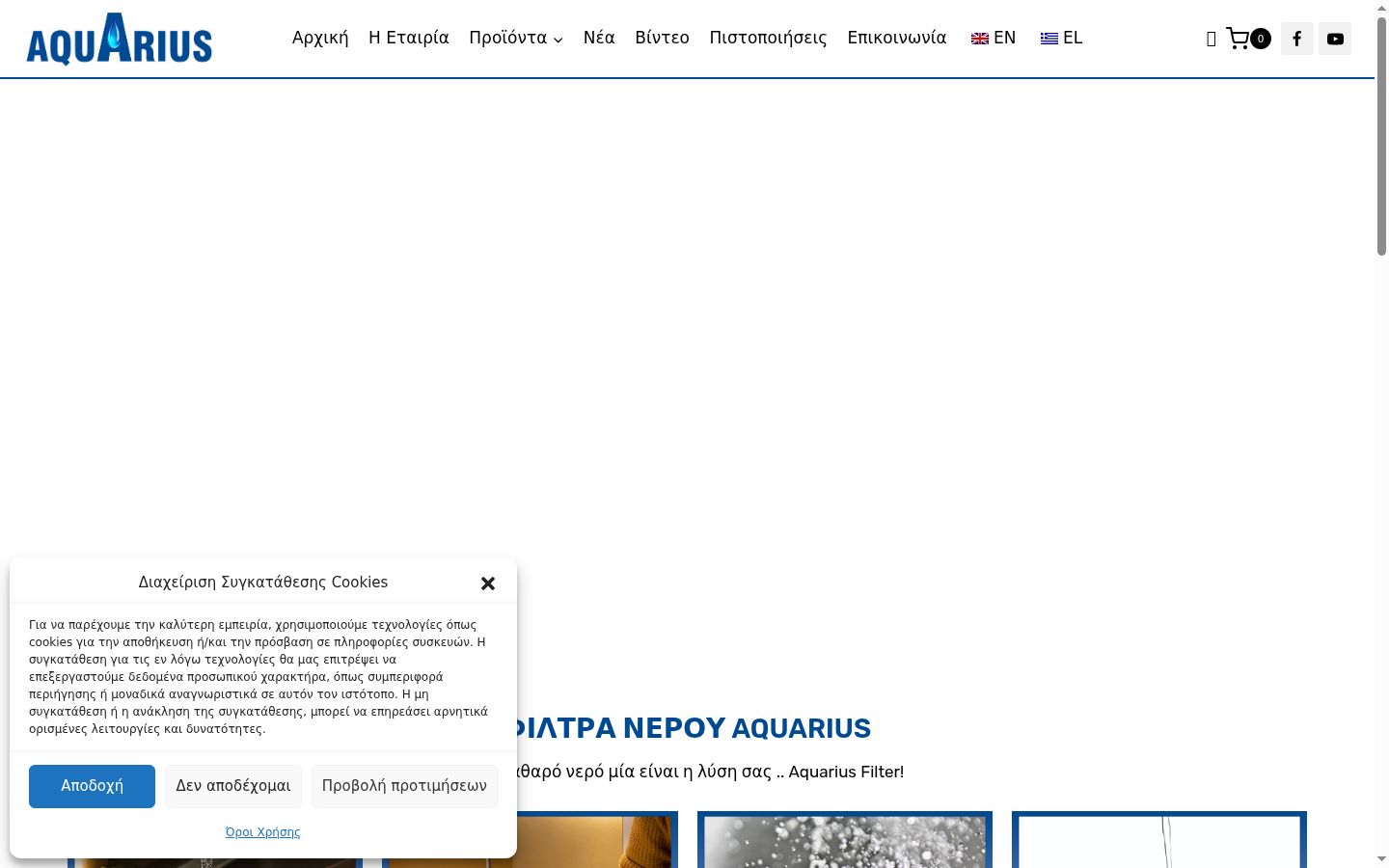Image resolution: width=1389 pixels, height=868 pixels.
Task: Open the Νέα menu item
Action: click(x=599, y=38)
